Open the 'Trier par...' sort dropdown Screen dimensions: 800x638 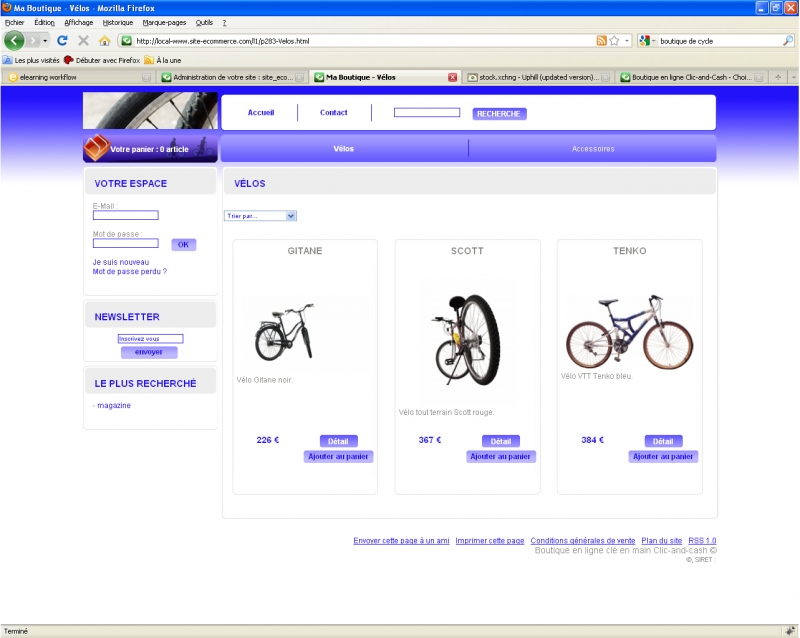pos(260,216)
